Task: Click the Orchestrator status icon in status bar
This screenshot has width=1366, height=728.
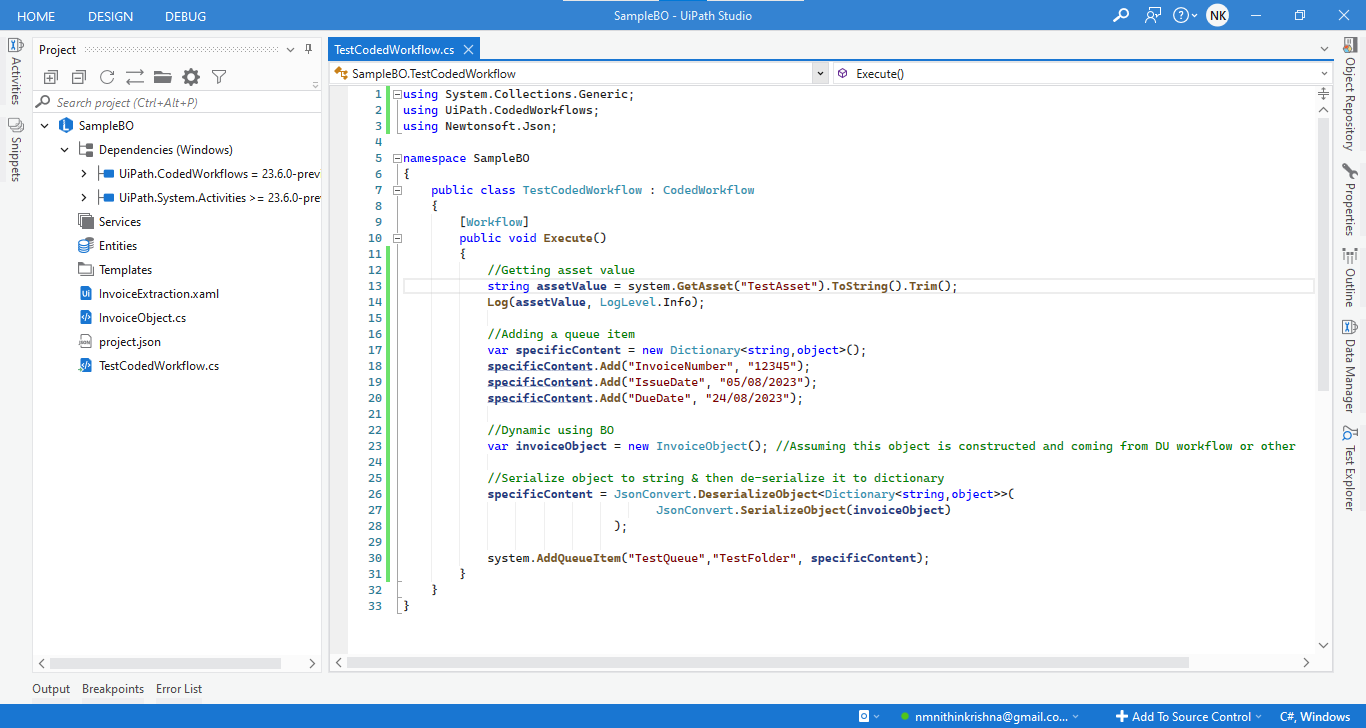Action: coord(864,716)
